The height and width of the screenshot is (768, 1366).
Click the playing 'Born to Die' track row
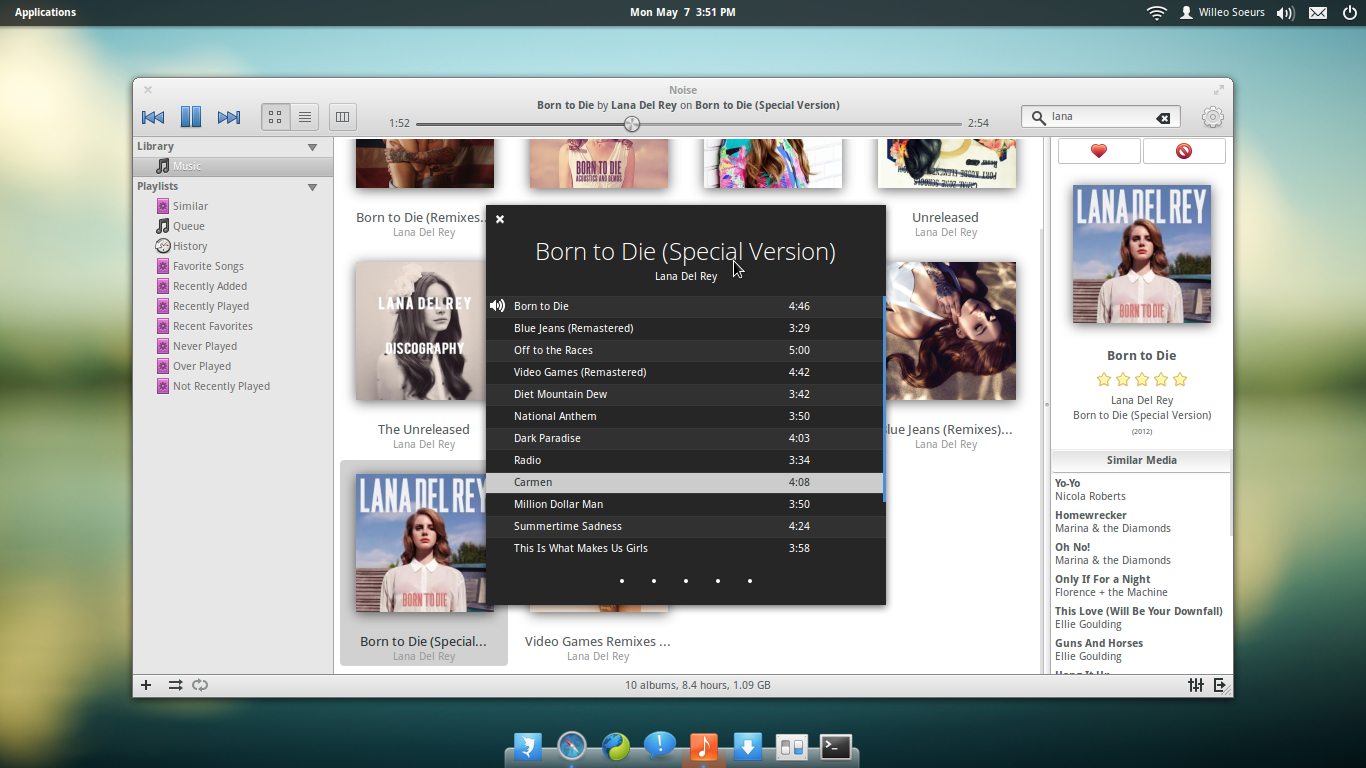click(x=685, y=306)
